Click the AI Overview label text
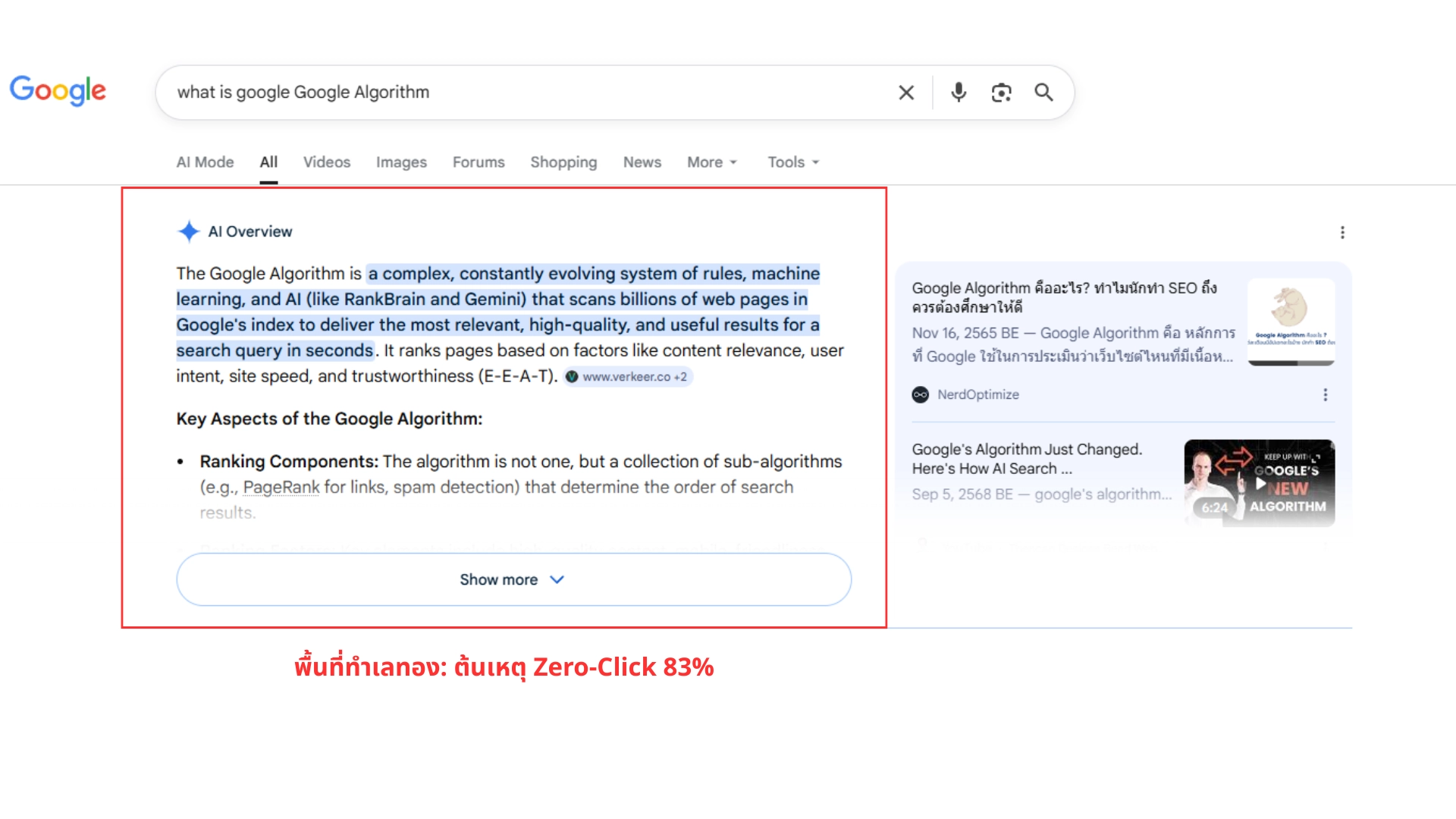Image resolution: width=1456 pixels, height=819 pixels. [250, 231]
